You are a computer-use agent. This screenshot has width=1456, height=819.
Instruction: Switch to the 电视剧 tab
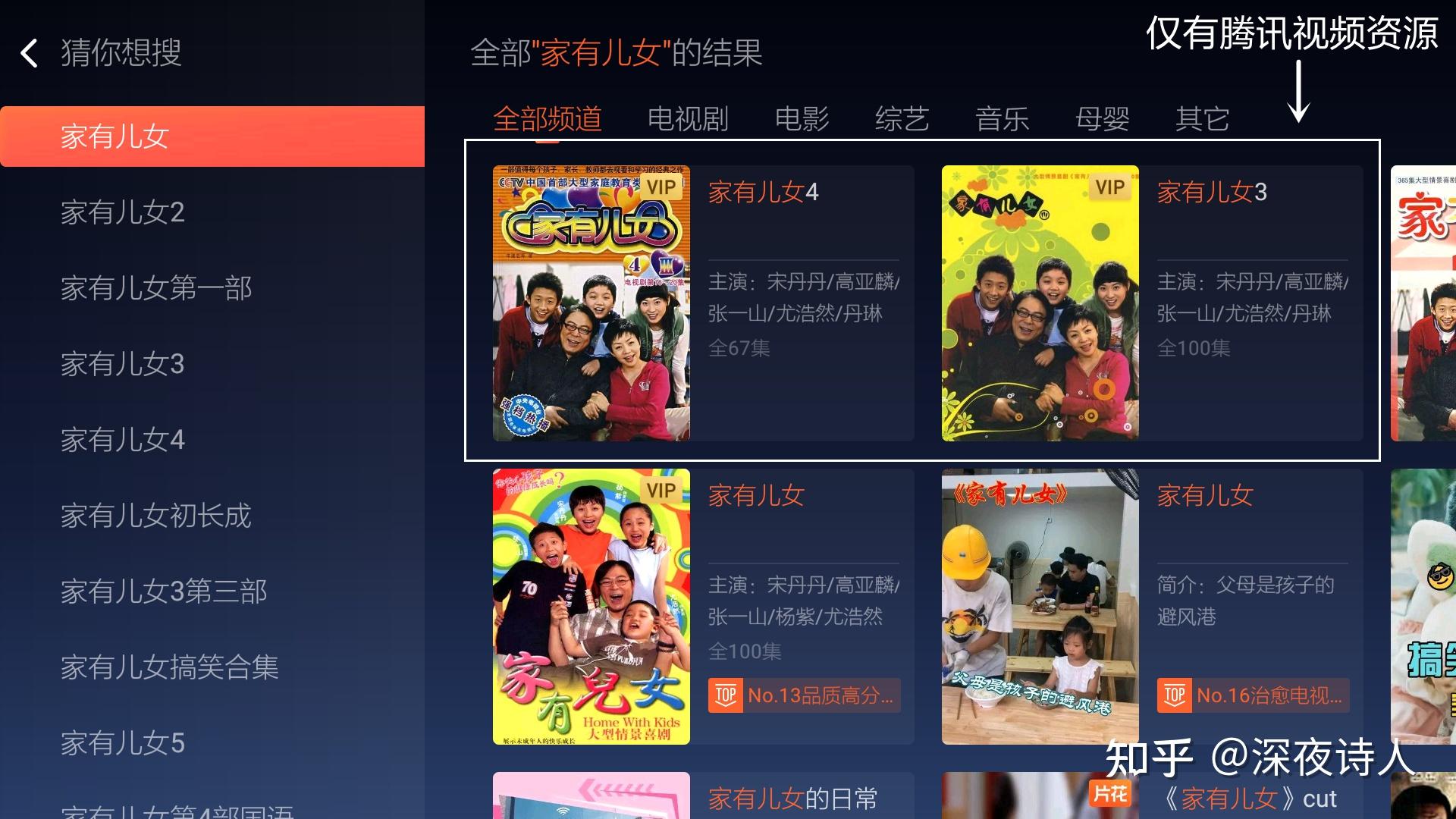(688, 119)
